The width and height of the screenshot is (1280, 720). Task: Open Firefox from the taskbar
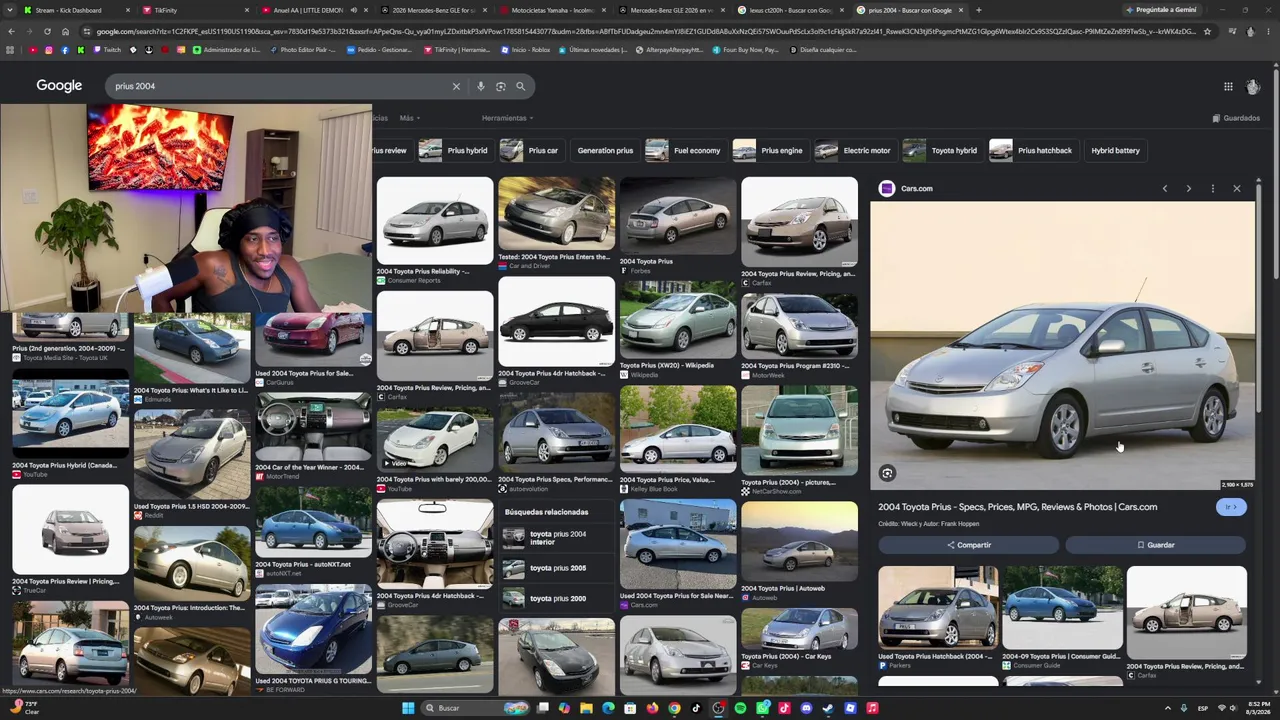(x=652, y=708)
